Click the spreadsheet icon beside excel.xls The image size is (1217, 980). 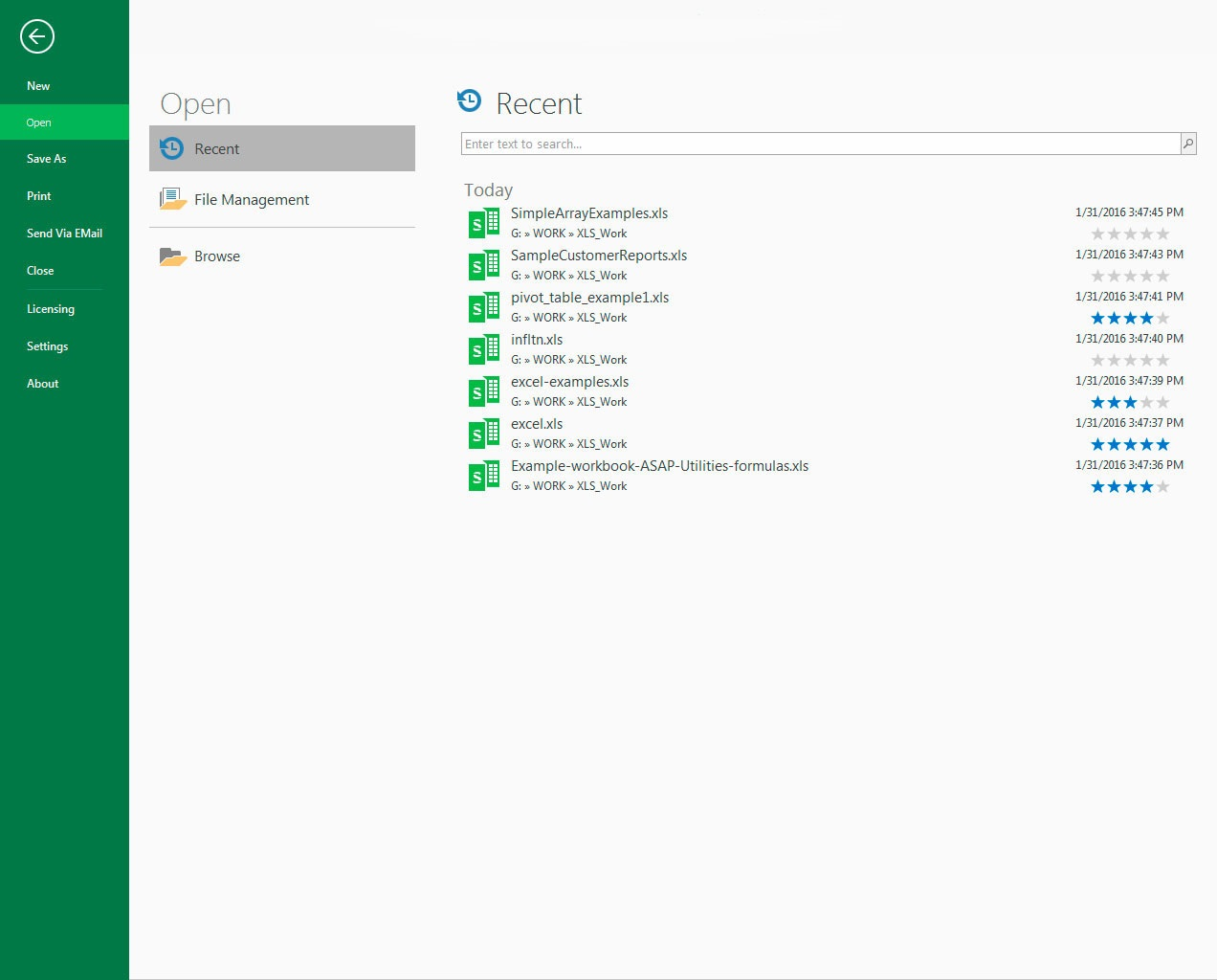(484, 434)
